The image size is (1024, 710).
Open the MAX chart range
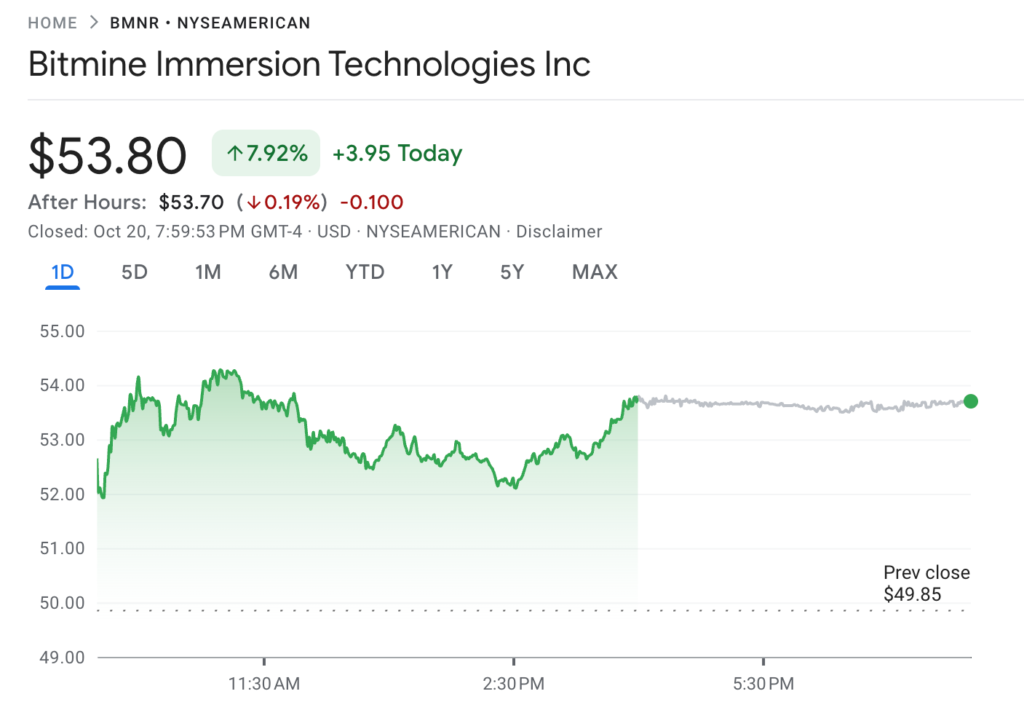click(594, 271)
